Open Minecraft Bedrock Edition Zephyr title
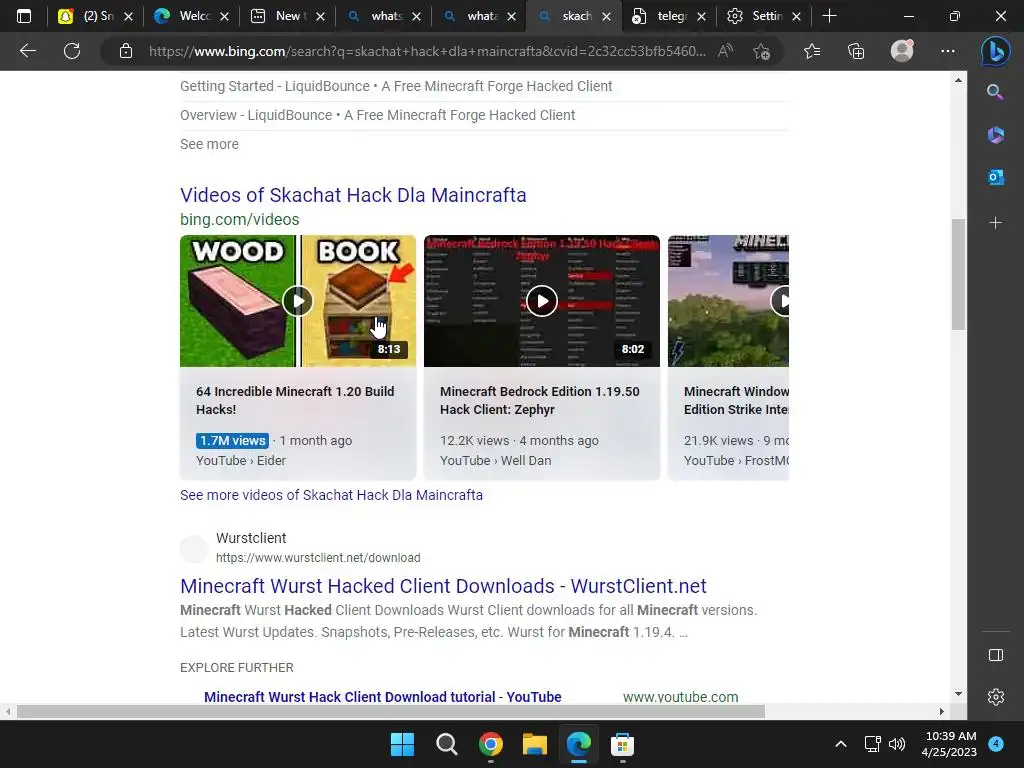The height and width of the screenshot is (768, 1024). click(539, 400)
